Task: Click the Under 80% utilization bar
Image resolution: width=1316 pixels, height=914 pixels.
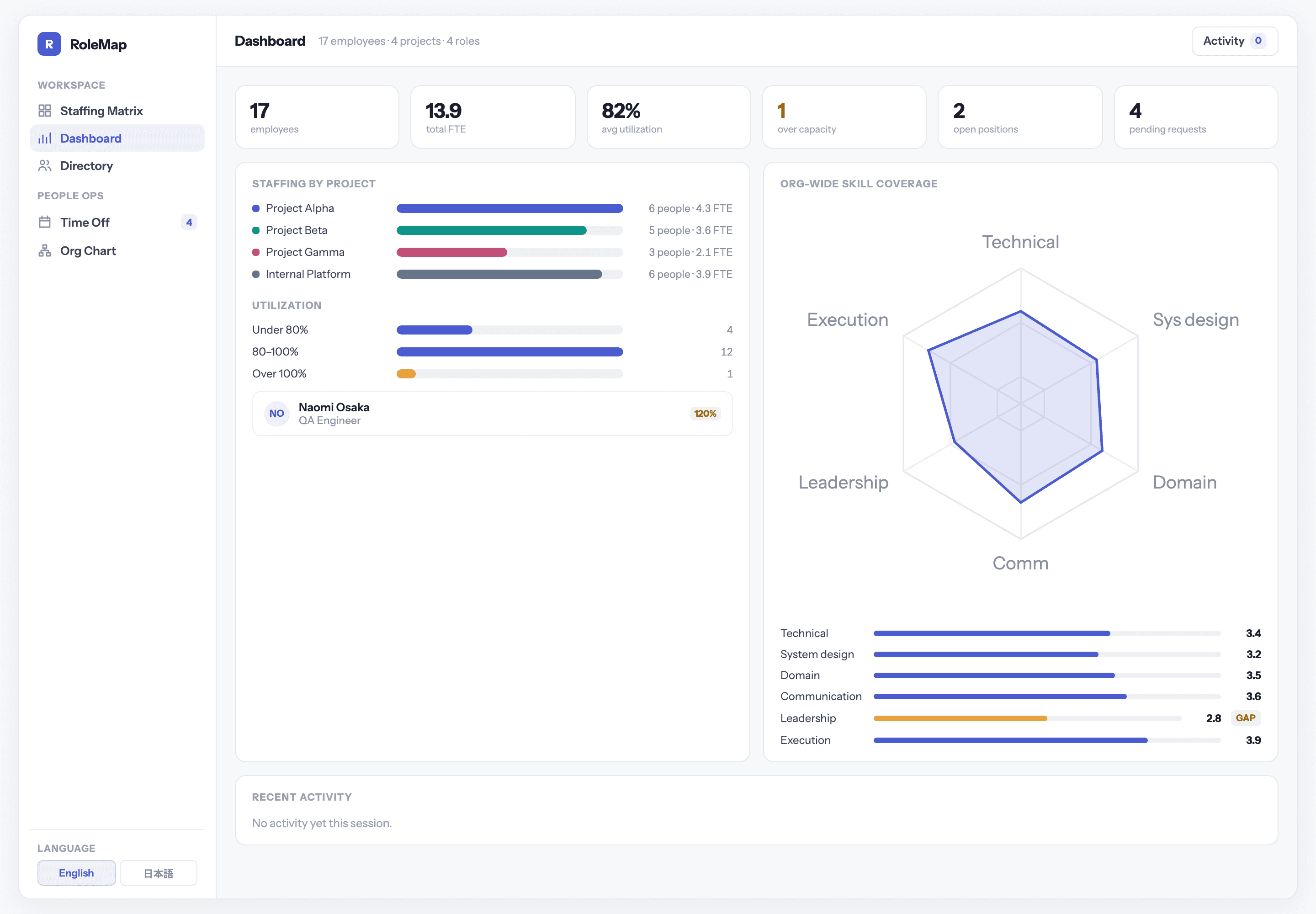Action: 509,330
